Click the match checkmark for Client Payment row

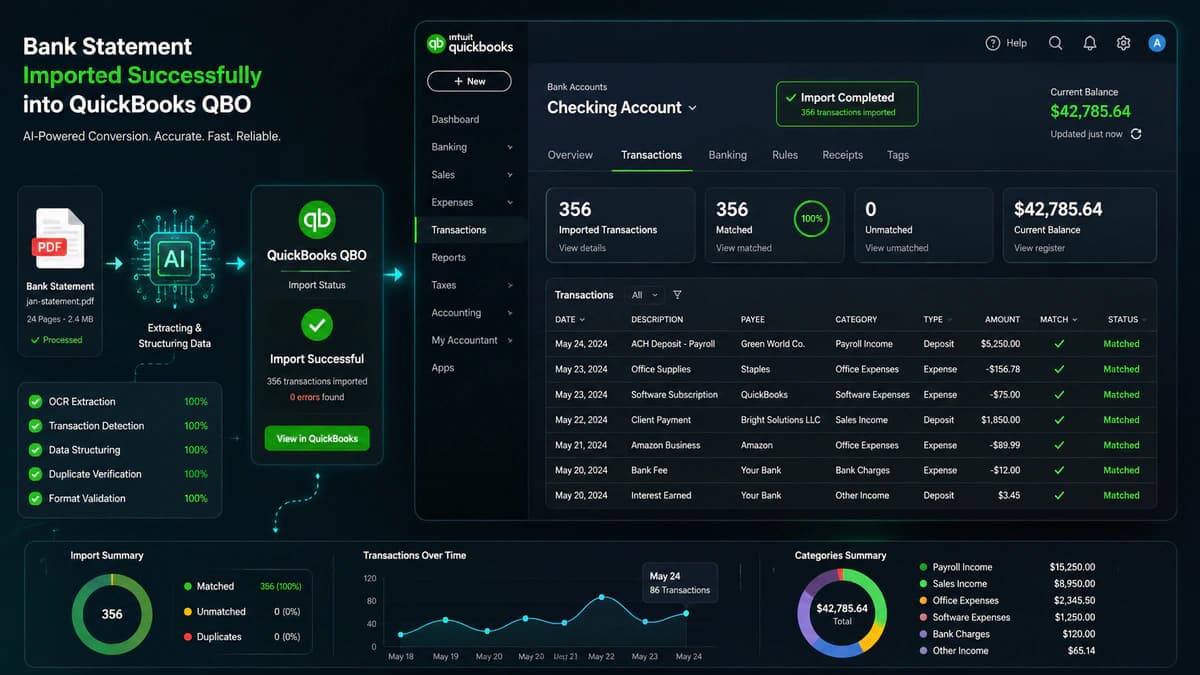click(1059, 420)
